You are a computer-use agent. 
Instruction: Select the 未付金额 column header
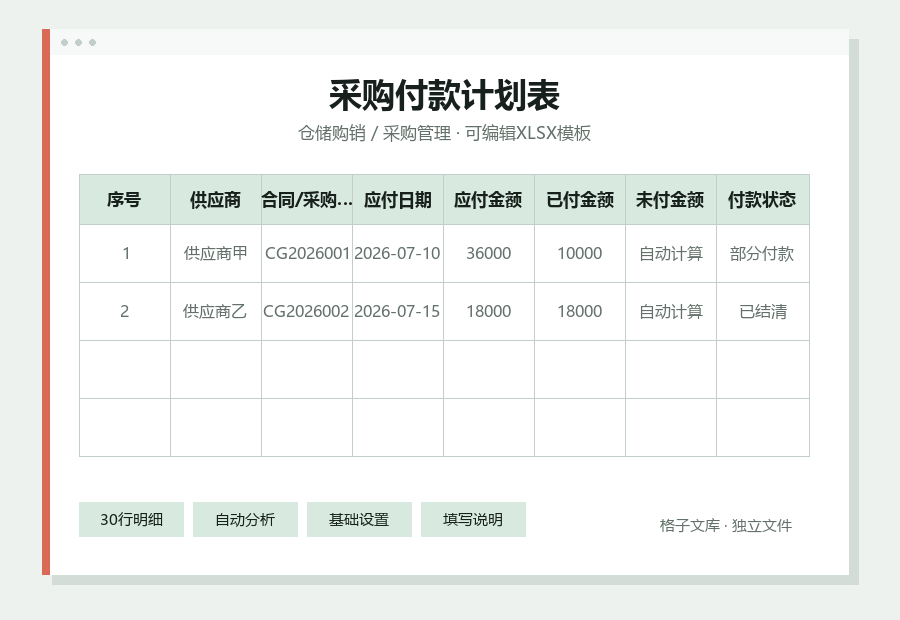671,200
